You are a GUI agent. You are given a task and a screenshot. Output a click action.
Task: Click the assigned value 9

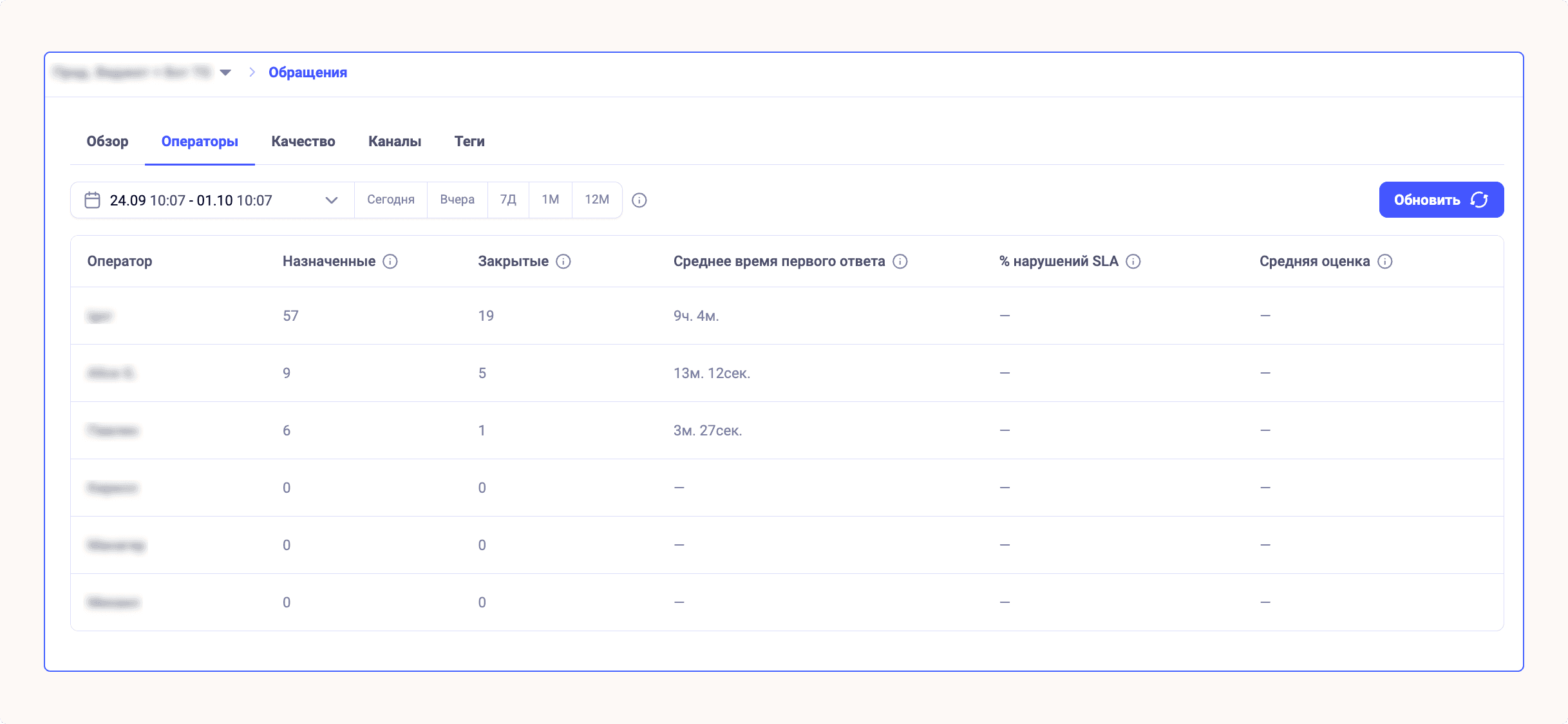[x=287, y=374]
